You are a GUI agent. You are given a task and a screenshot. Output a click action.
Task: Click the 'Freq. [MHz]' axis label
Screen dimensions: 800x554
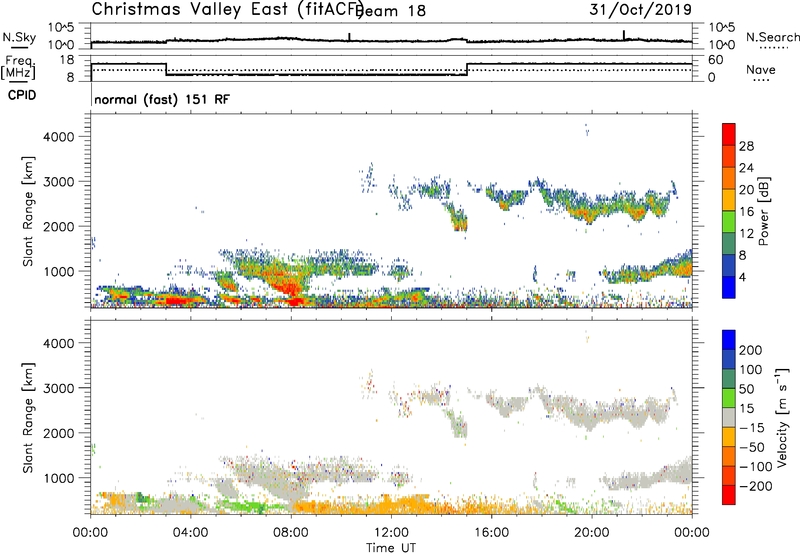[x=19, y=68]
